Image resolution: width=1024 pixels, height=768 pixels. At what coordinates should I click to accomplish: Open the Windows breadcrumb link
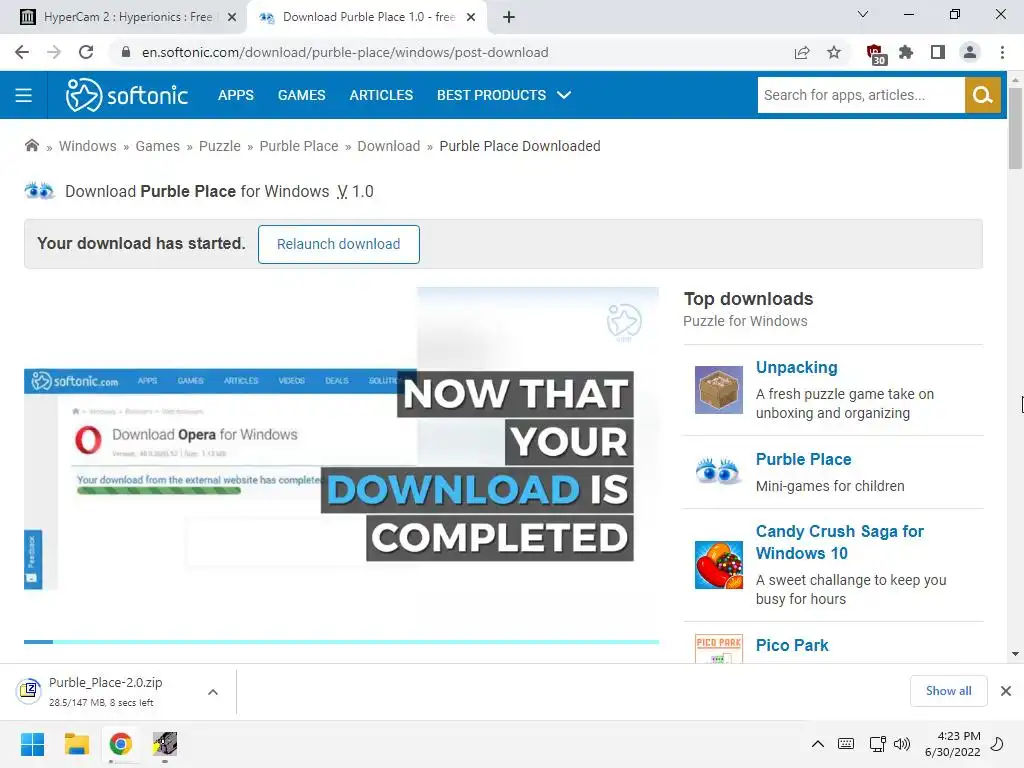coord(88,146)
